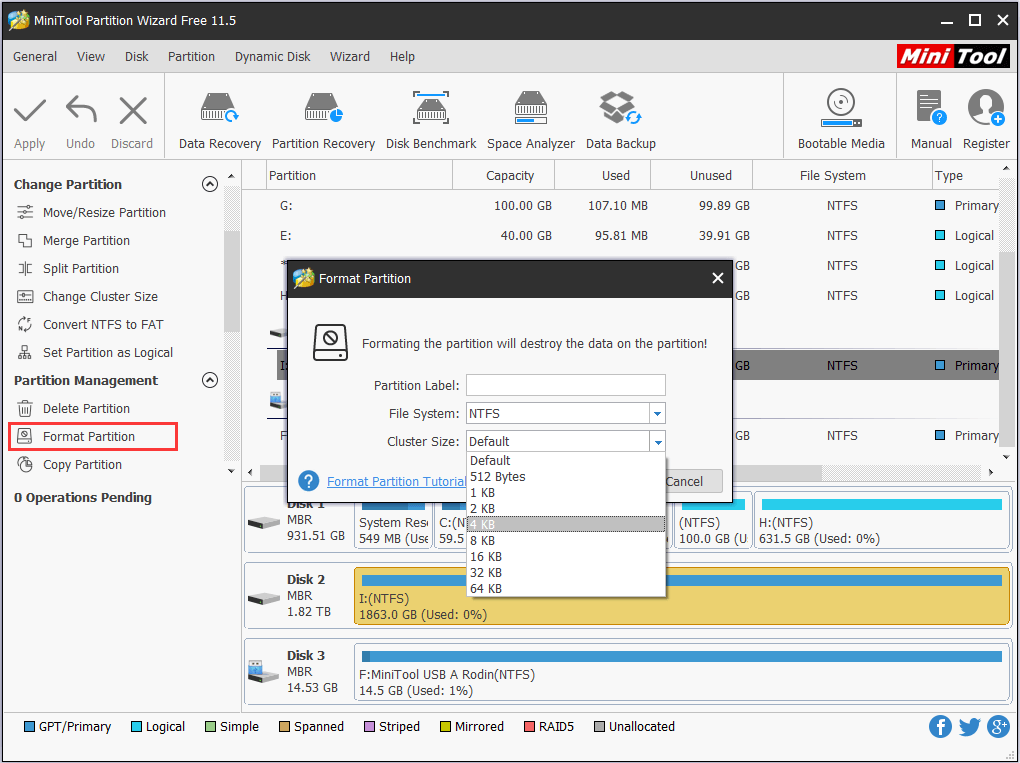Viewport: 1020px width, 763px height.
Task: Open the Twitter share icon
Action: [x=969, y=727]
